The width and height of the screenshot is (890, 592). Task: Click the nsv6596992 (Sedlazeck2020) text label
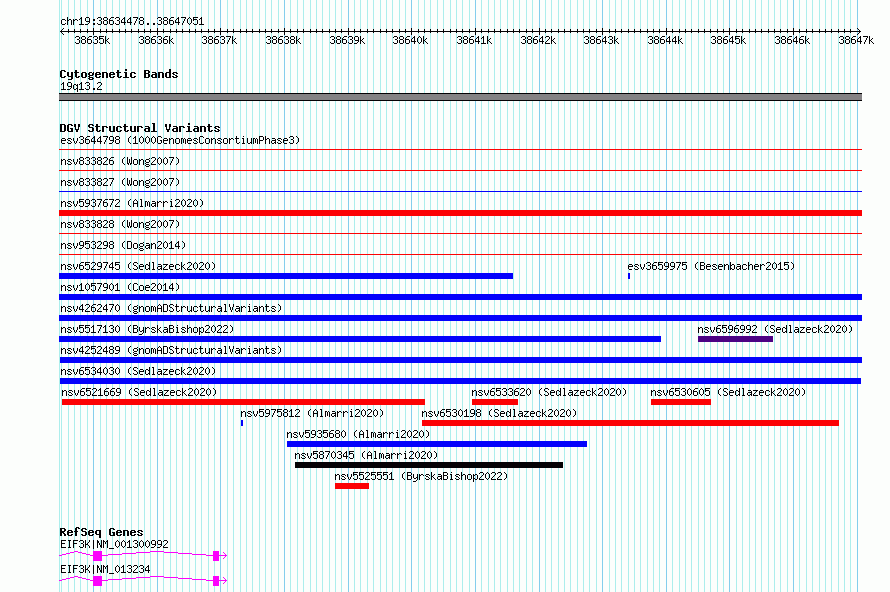coord(775,329)
